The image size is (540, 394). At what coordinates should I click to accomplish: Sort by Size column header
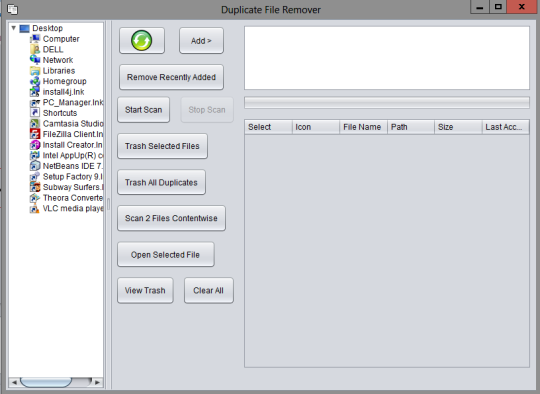point(458,127)
